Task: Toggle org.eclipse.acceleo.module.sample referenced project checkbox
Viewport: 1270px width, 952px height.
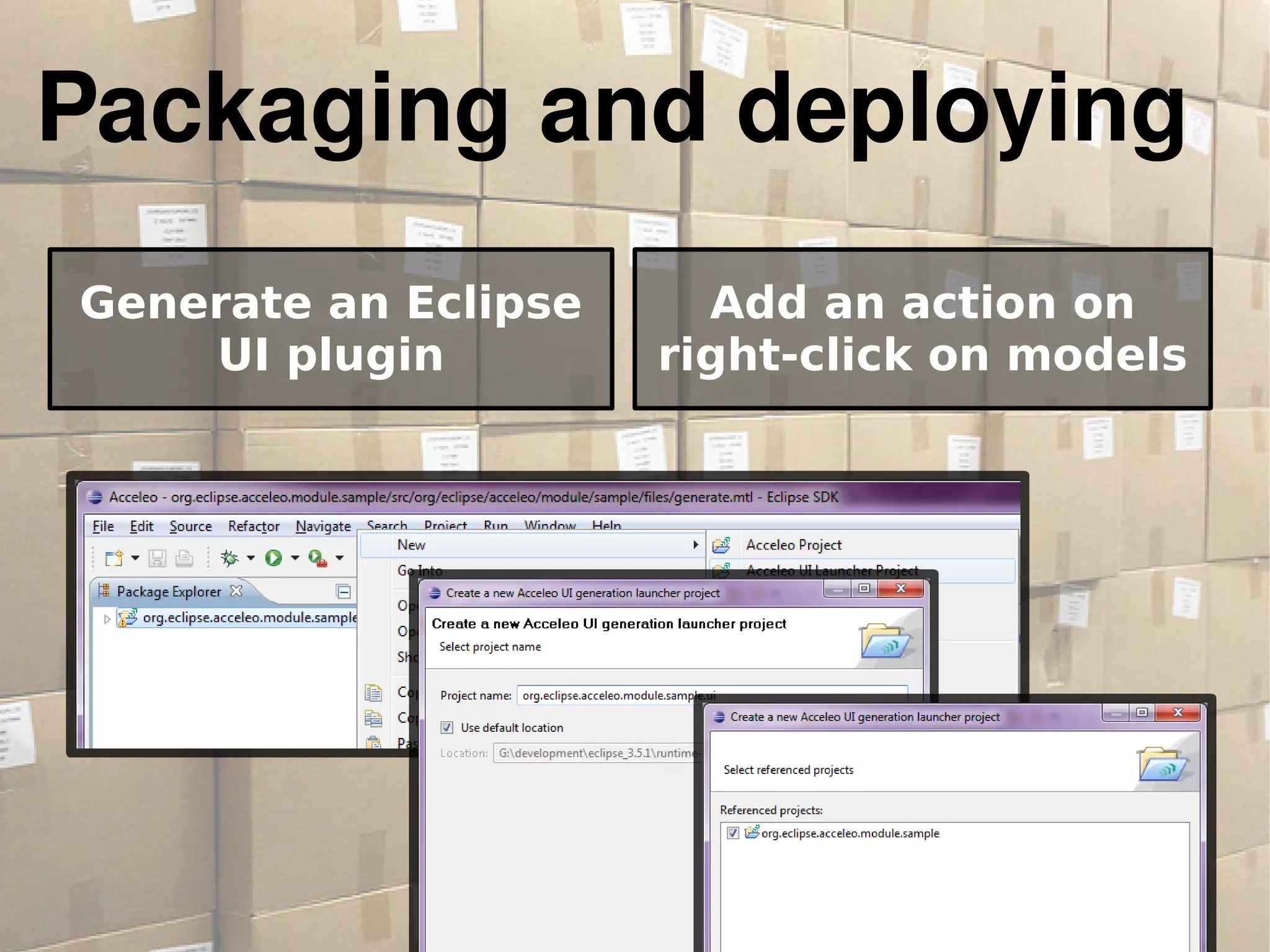Action: click(732, 833)
